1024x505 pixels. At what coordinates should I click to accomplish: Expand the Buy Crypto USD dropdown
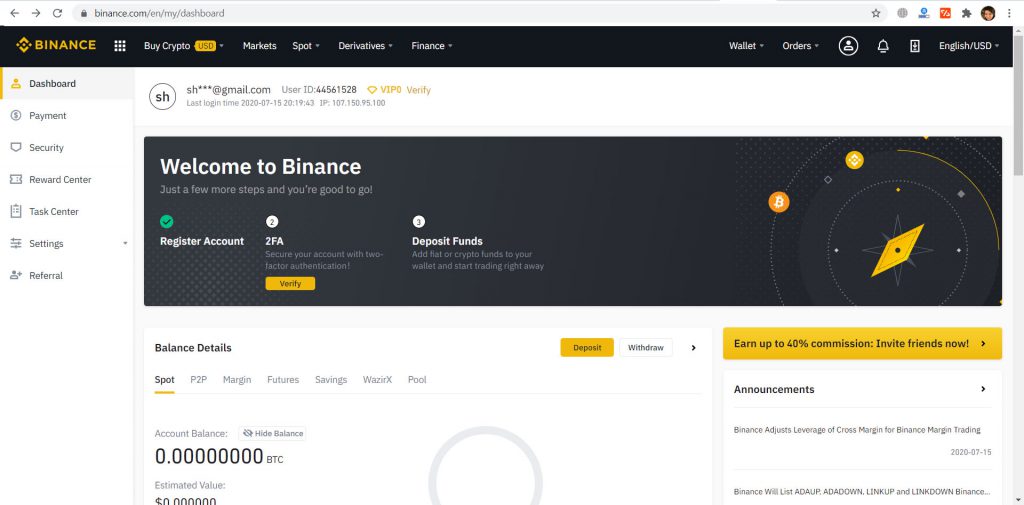pos(184,46)
